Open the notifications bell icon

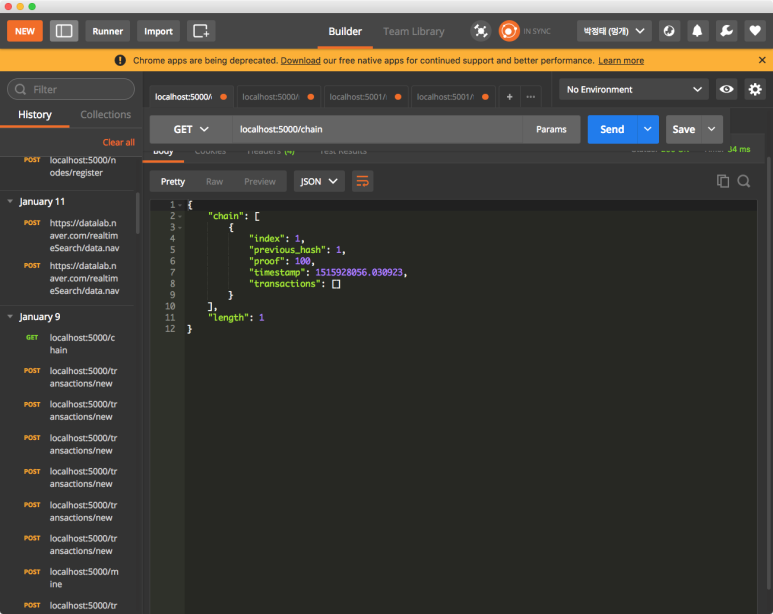[x=697, y=31]
